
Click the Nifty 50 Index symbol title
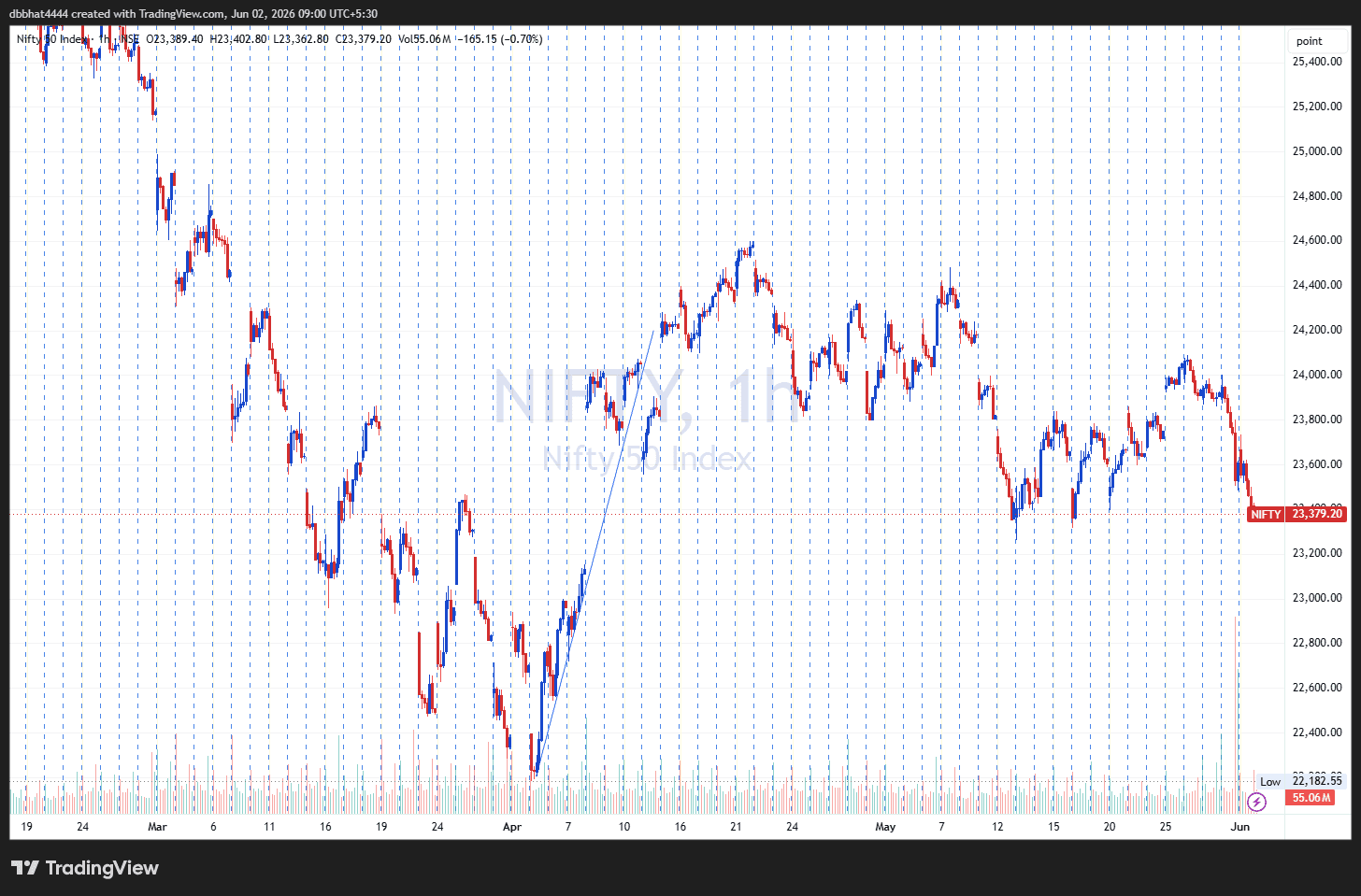54,39
